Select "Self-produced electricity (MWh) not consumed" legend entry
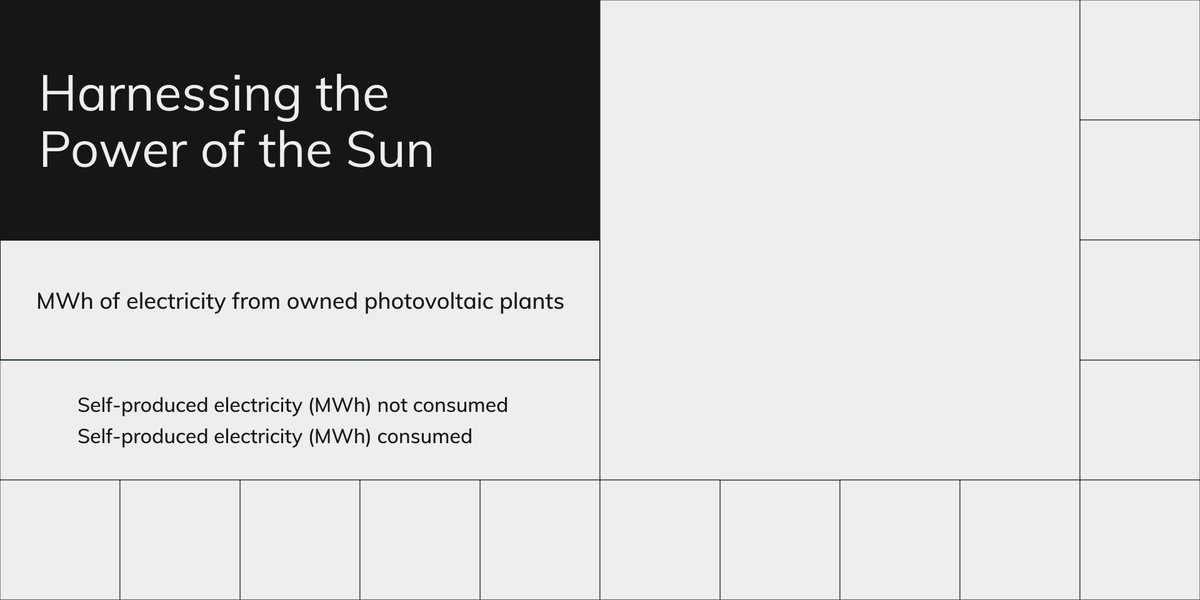Image resolution: width=1200 pixels, height=600 pixels. coord(293,405)
